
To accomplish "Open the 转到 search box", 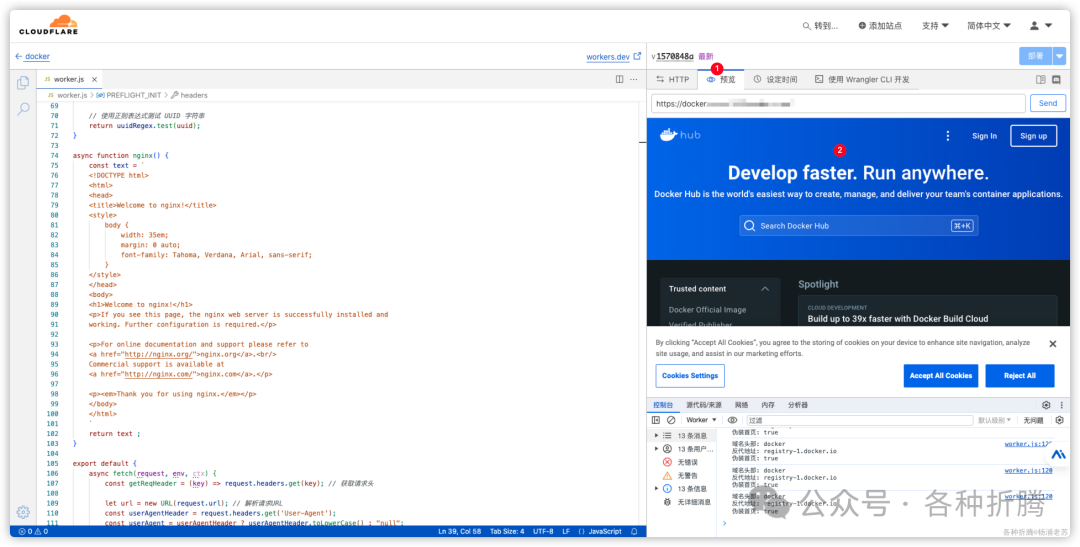I will tap(820, 25).
